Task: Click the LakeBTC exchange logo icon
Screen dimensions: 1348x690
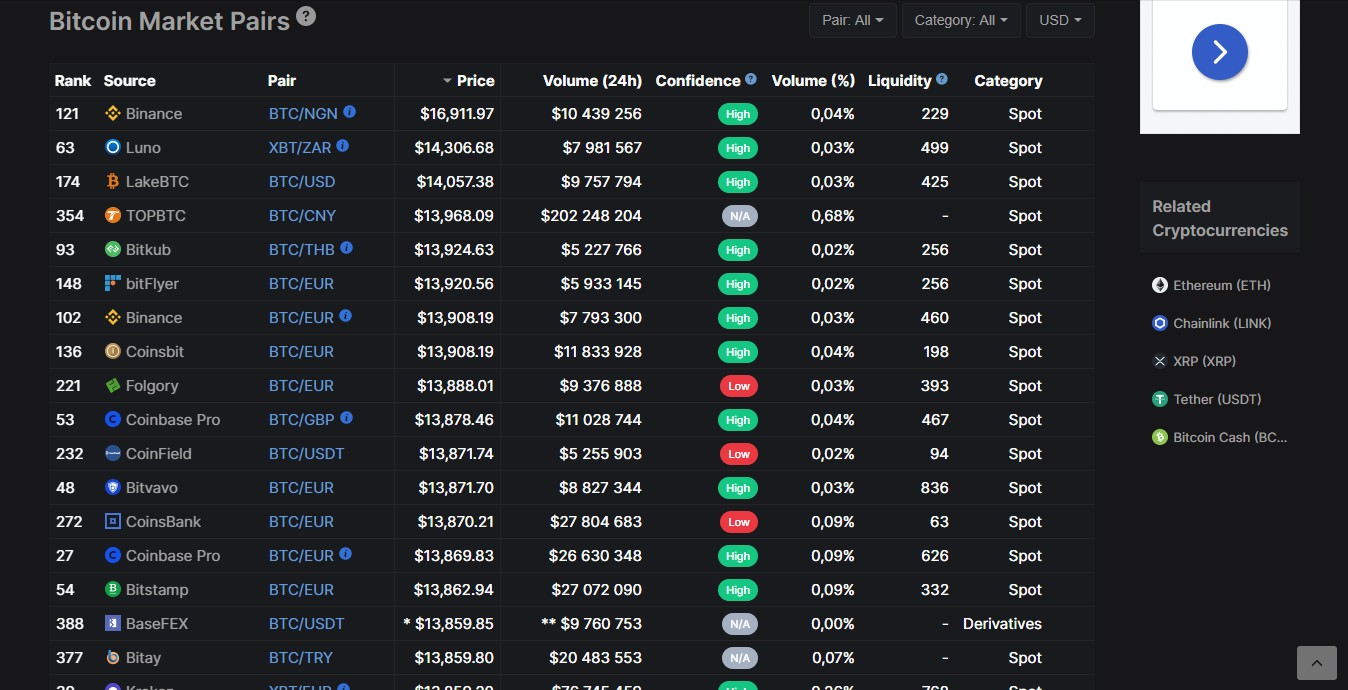Action: coord(113,181)
